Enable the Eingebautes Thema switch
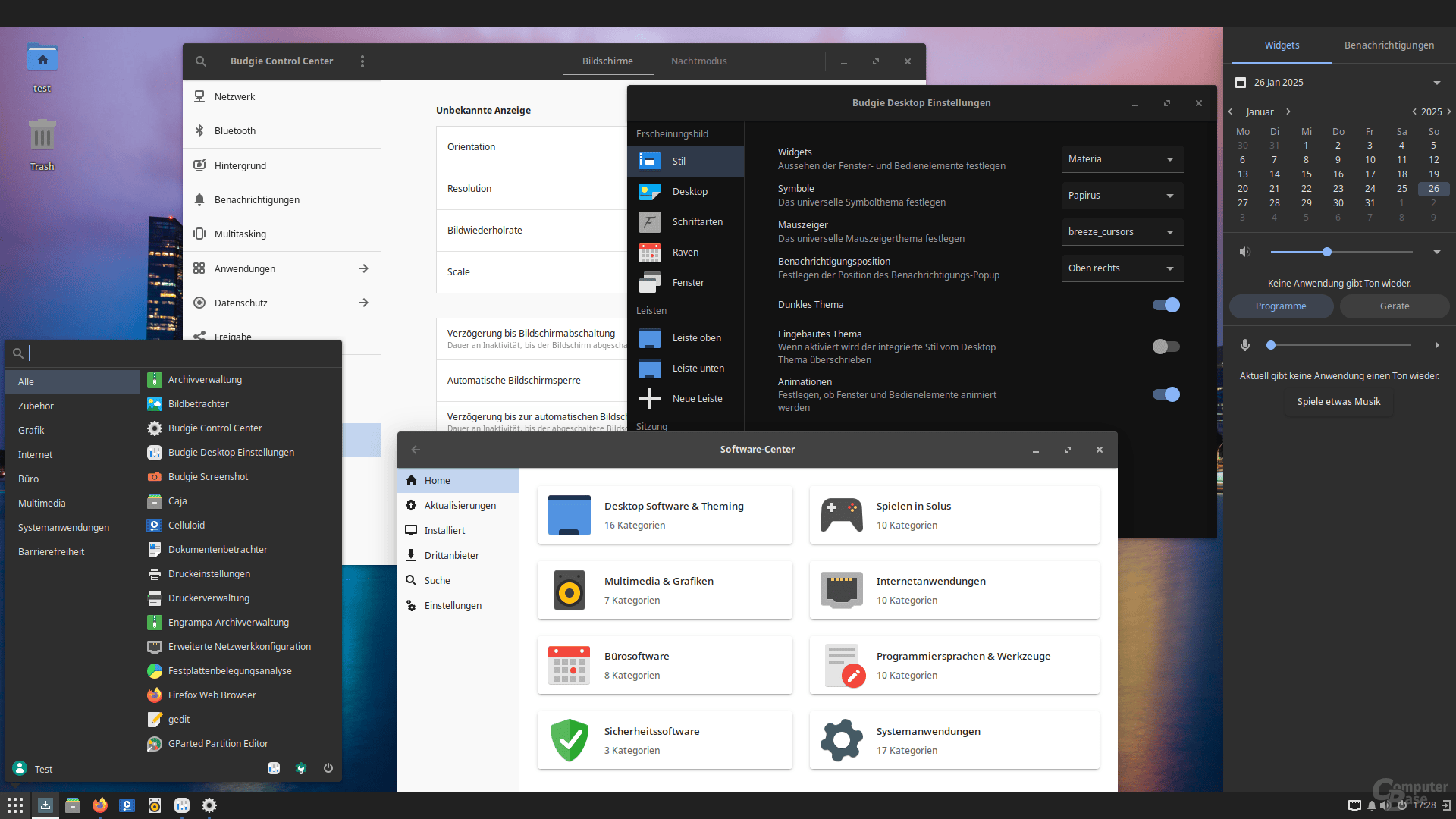The image size is (1456, 819). (1166, 347)
